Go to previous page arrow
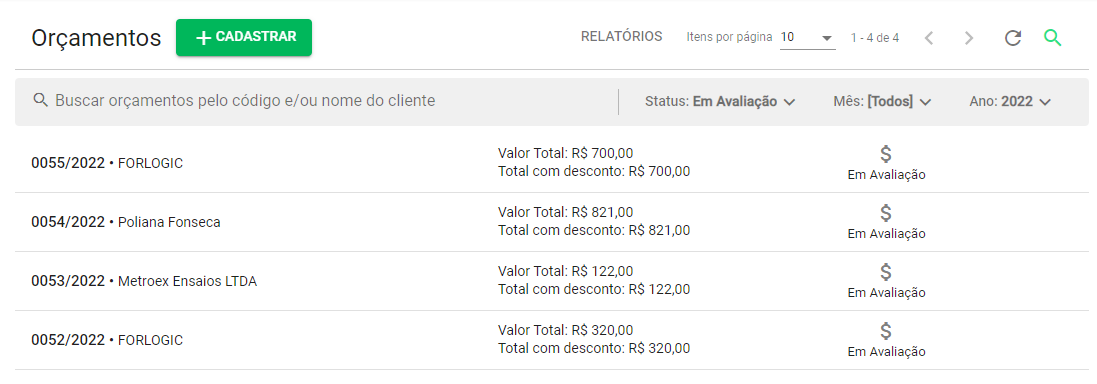Viewport: 1097px width, 384px height. pos(929,38)
